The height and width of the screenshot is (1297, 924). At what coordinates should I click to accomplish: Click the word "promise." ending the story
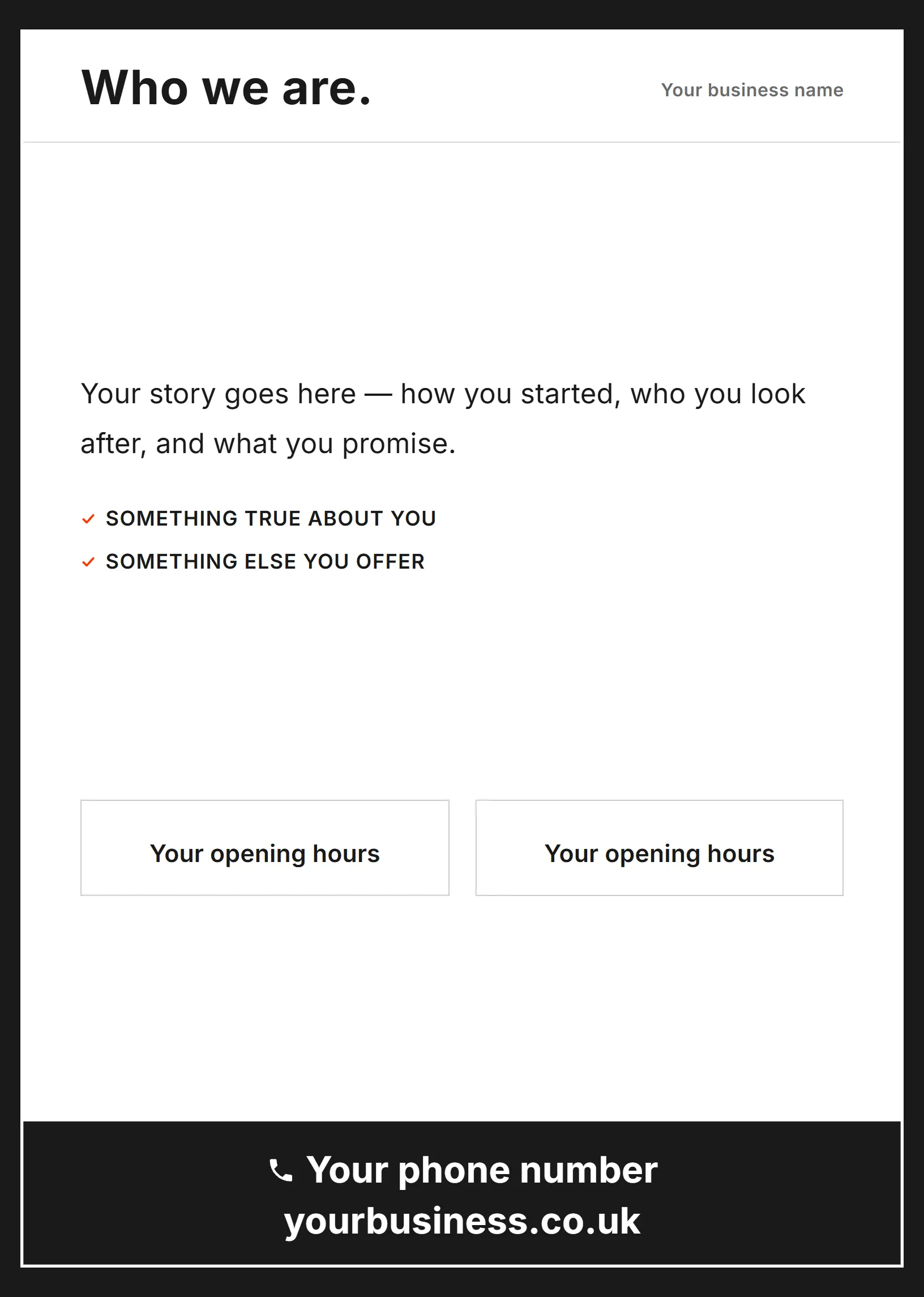tap(399, 444)
